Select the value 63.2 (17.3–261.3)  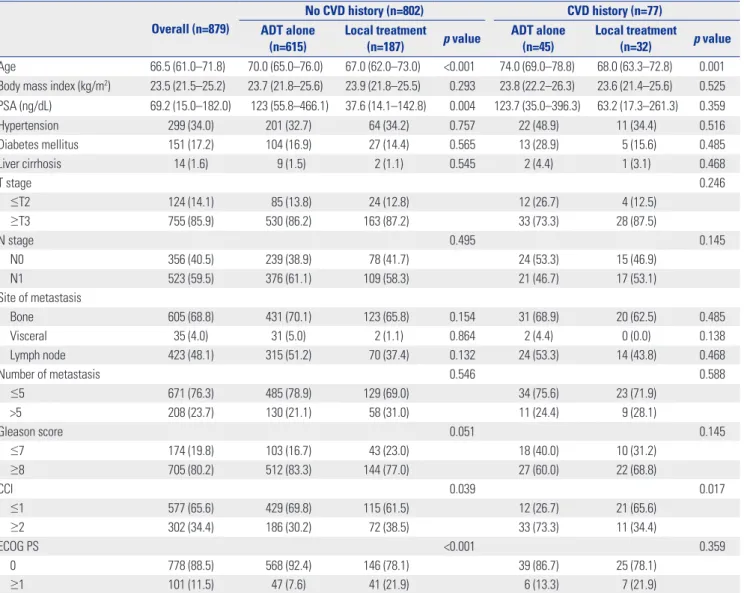(x=638, y=106)
